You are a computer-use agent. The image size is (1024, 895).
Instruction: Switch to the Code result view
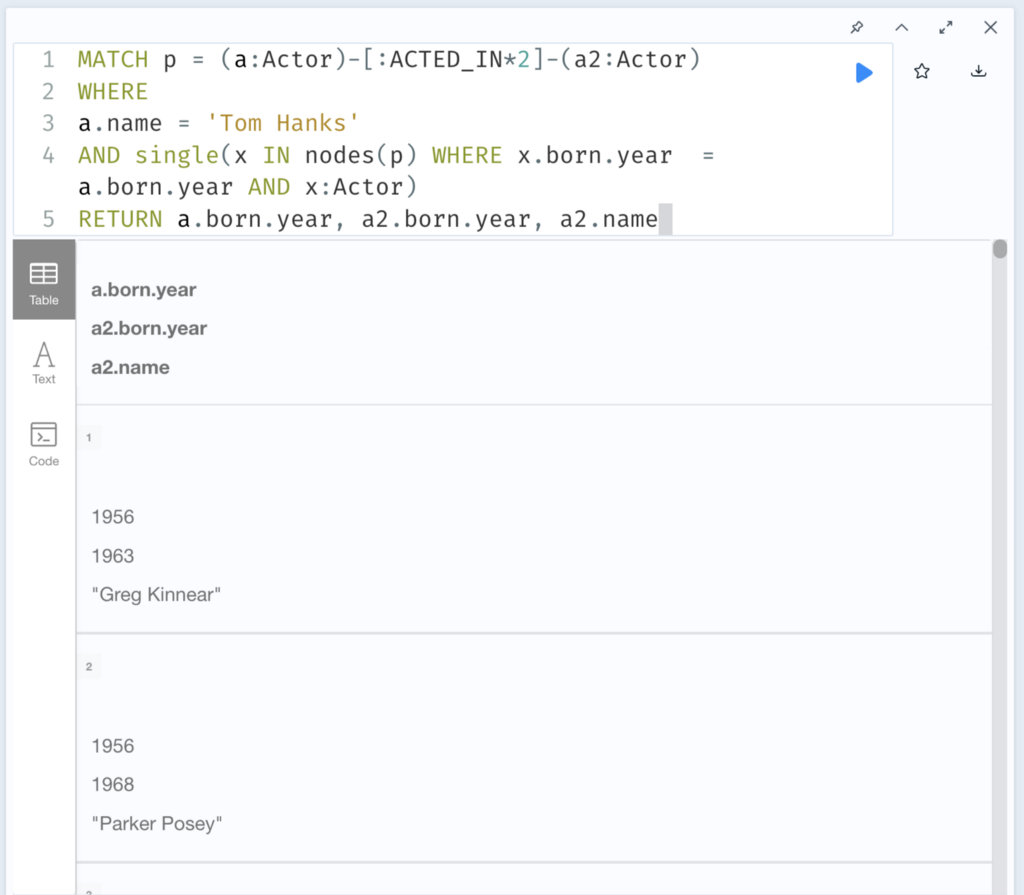[x=44, y=444]
